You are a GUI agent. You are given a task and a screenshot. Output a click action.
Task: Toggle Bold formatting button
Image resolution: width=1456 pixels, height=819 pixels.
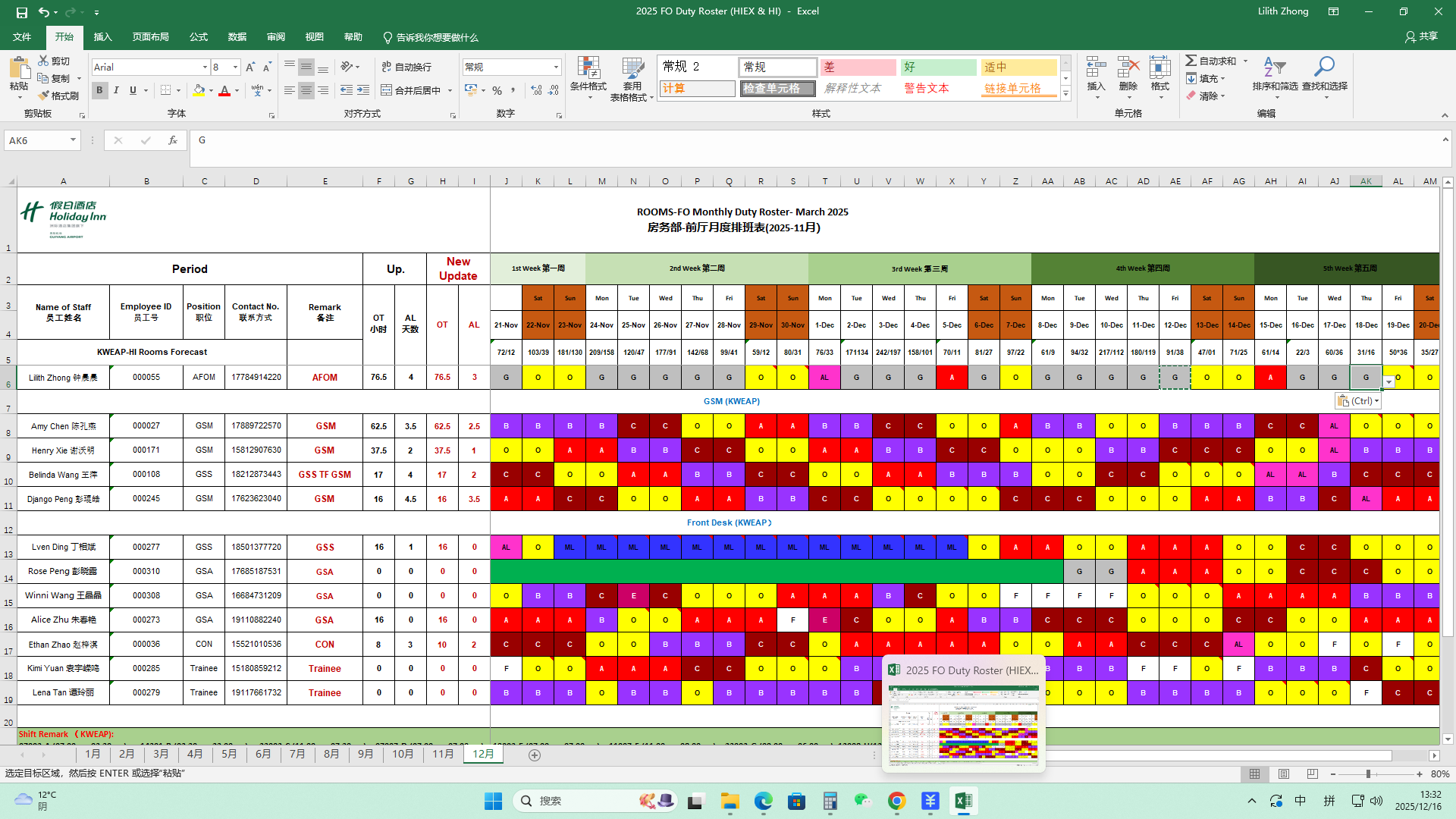pos(99,90)
